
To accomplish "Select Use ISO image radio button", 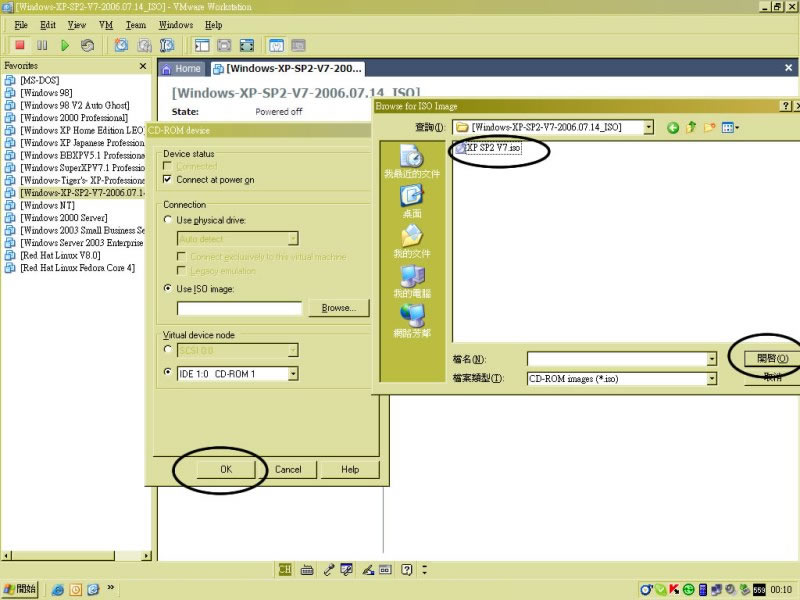I will tap(167, 288).
